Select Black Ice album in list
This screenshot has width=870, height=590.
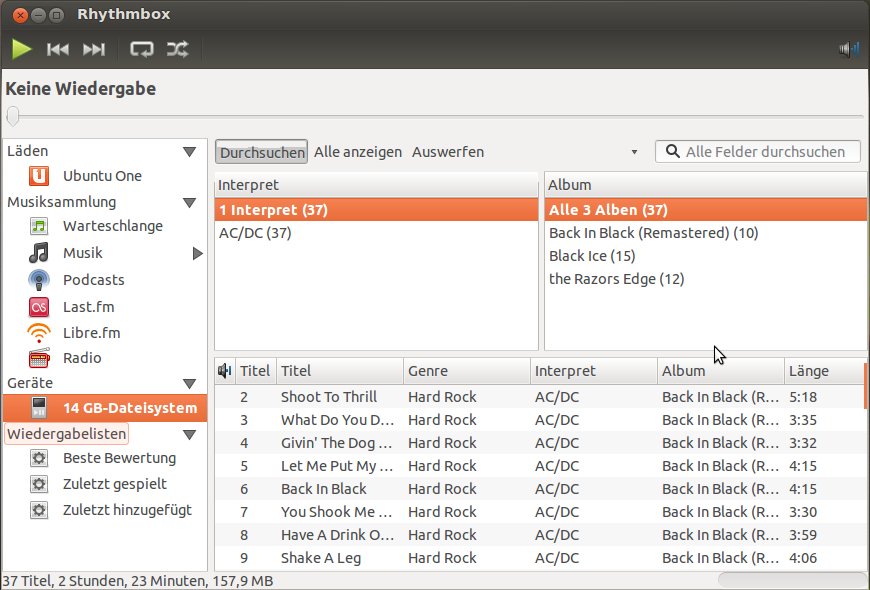592,256
